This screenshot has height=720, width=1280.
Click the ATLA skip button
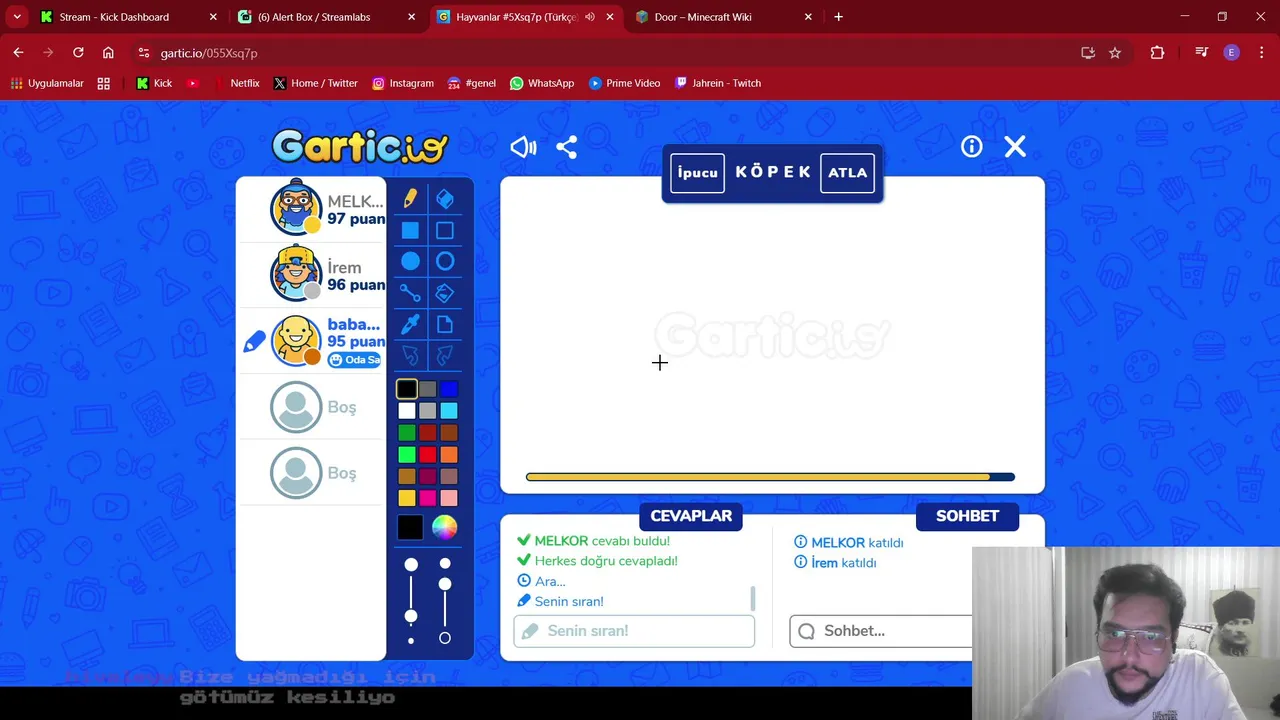(x=848, y=173)
